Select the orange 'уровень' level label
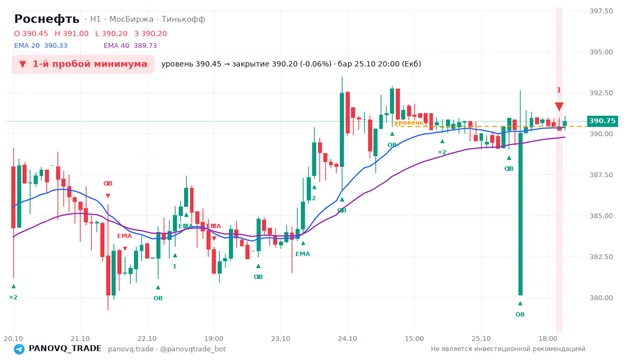Screen dimensions: 640x360 (x=409, y=122)
